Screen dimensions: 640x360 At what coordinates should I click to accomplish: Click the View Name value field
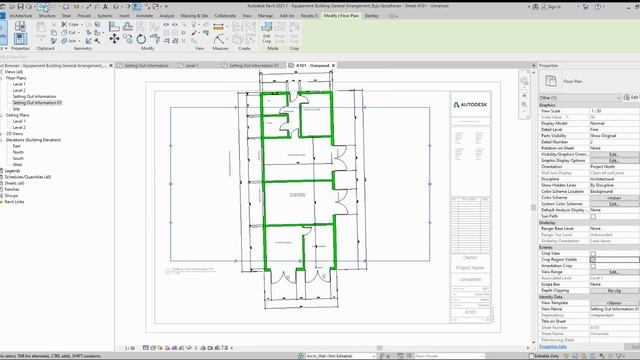[615, 309]
